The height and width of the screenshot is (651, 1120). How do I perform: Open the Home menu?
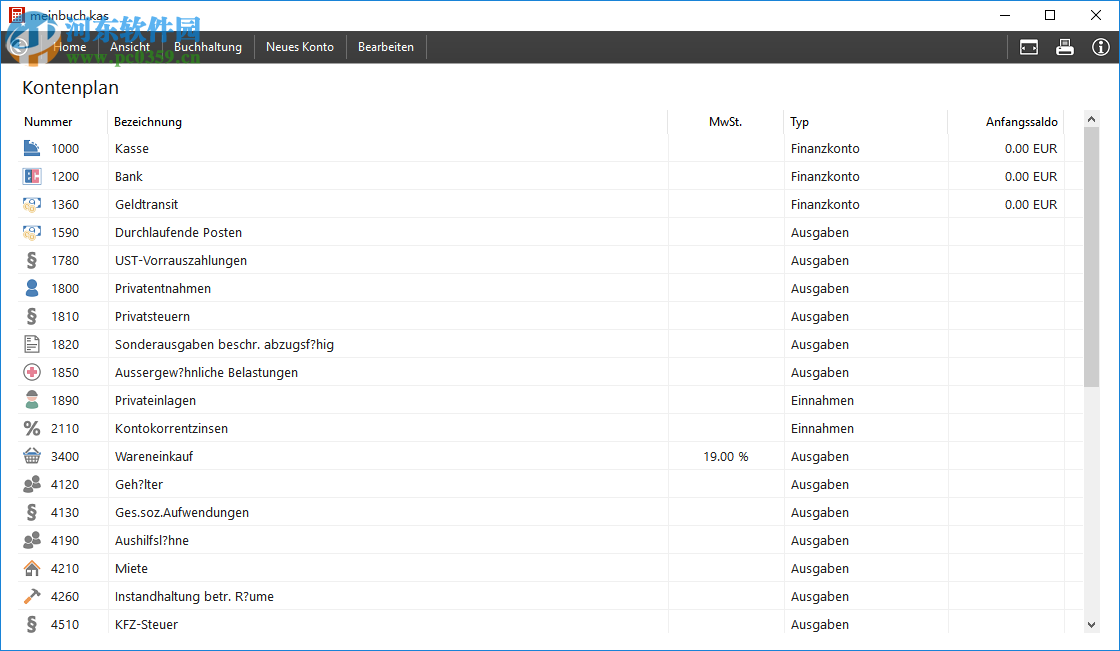(69, 47)
